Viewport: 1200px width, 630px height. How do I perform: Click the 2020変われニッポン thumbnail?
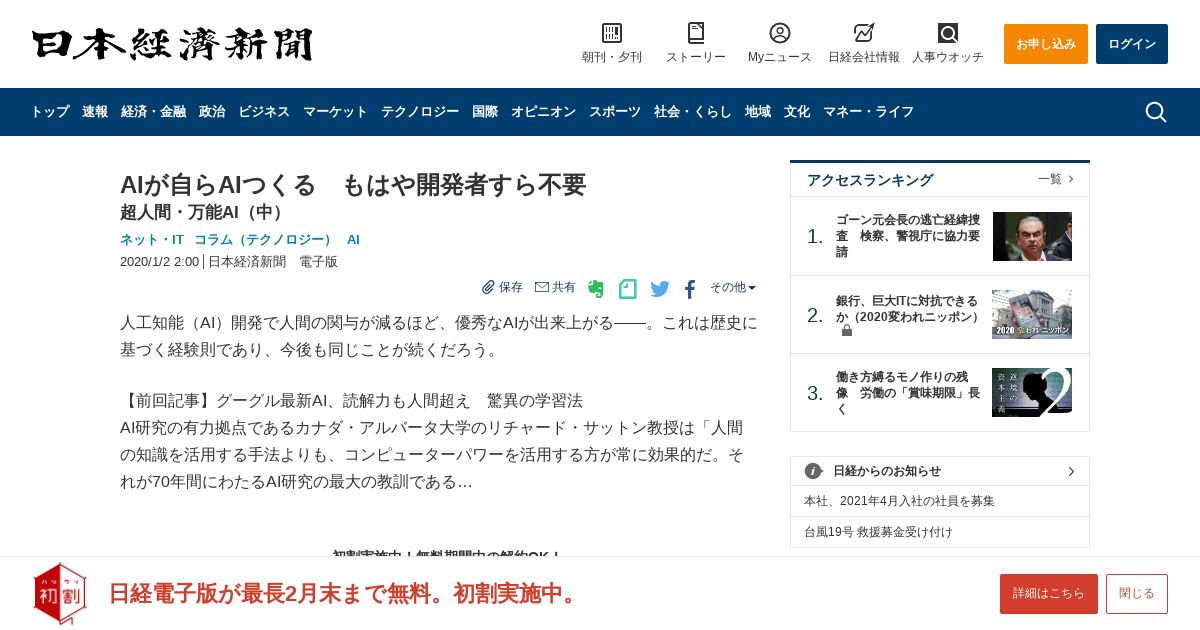[1032, 314]
